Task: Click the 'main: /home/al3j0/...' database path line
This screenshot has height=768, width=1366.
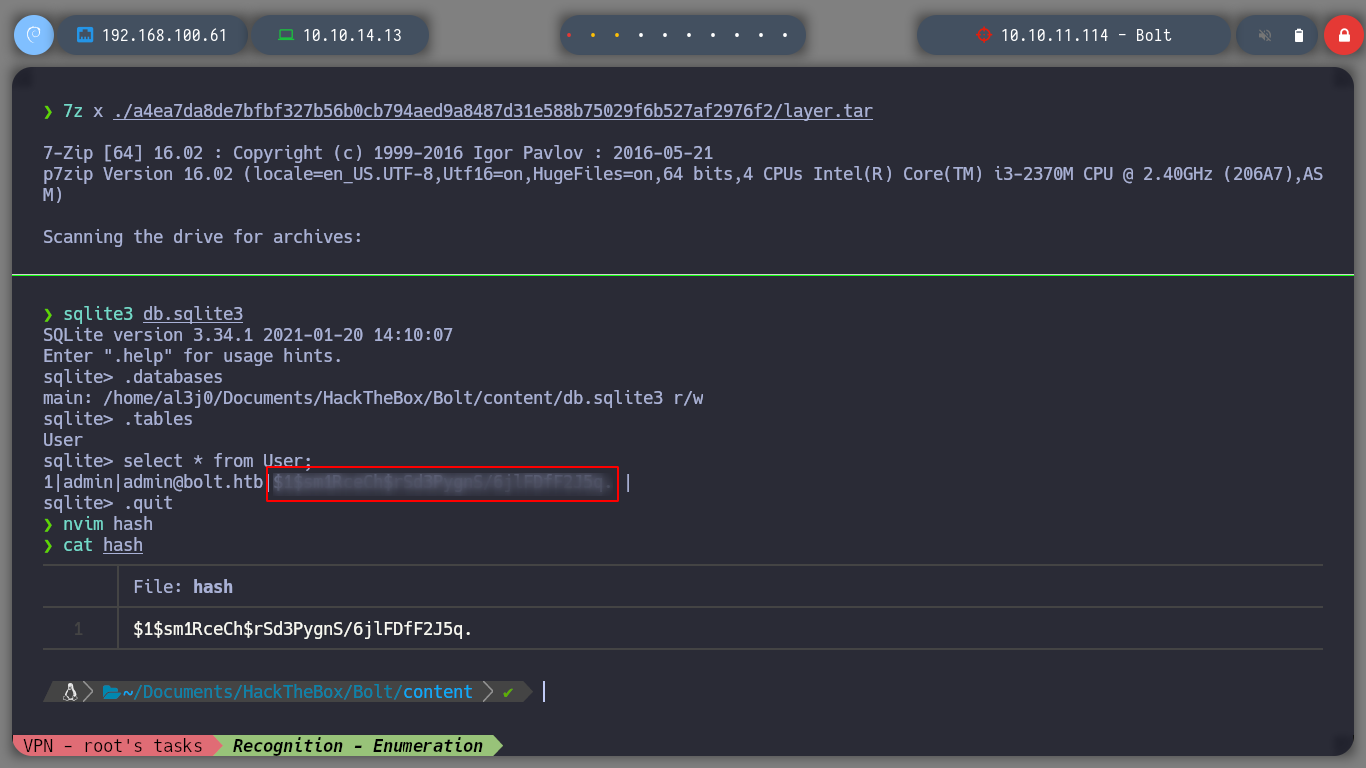Action: pyautogui.click(x=373, y=398)
